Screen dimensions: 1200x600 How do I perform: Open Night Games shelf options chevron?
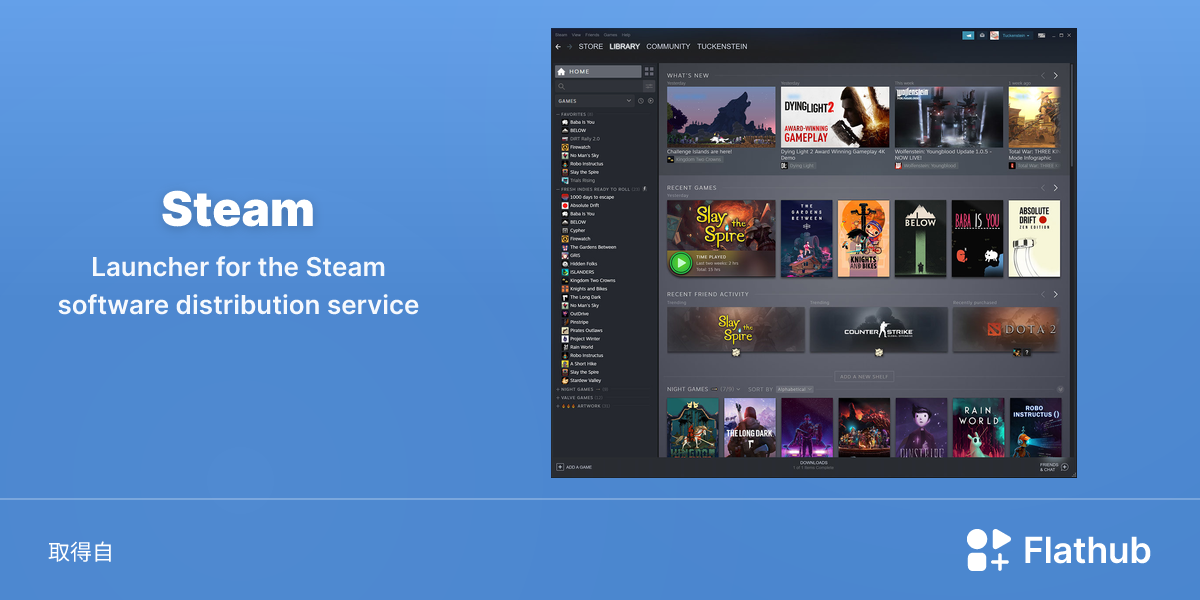tap(738, 389)
